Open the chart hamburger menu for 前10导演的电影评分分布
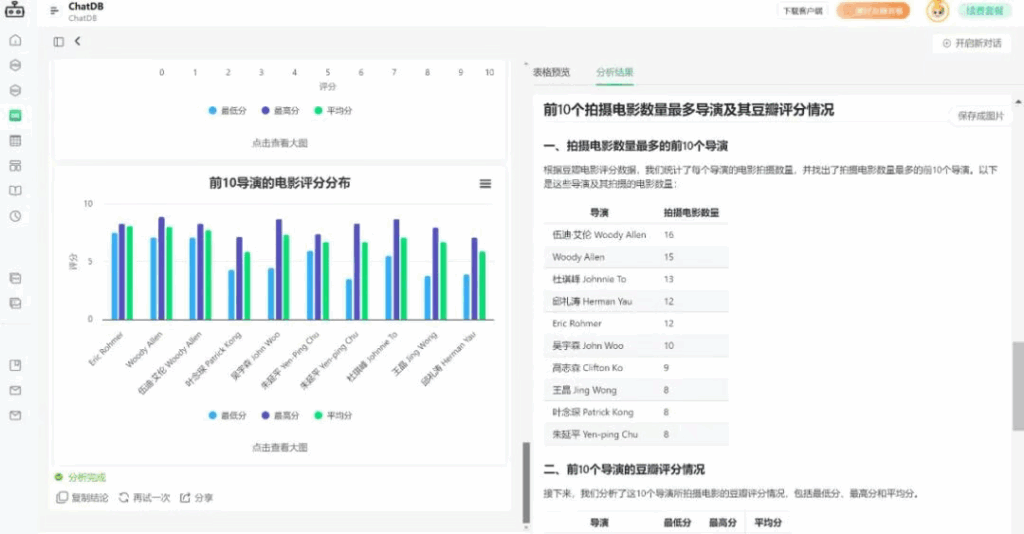This screenshot has width=1024, height=534. (485, 184)
